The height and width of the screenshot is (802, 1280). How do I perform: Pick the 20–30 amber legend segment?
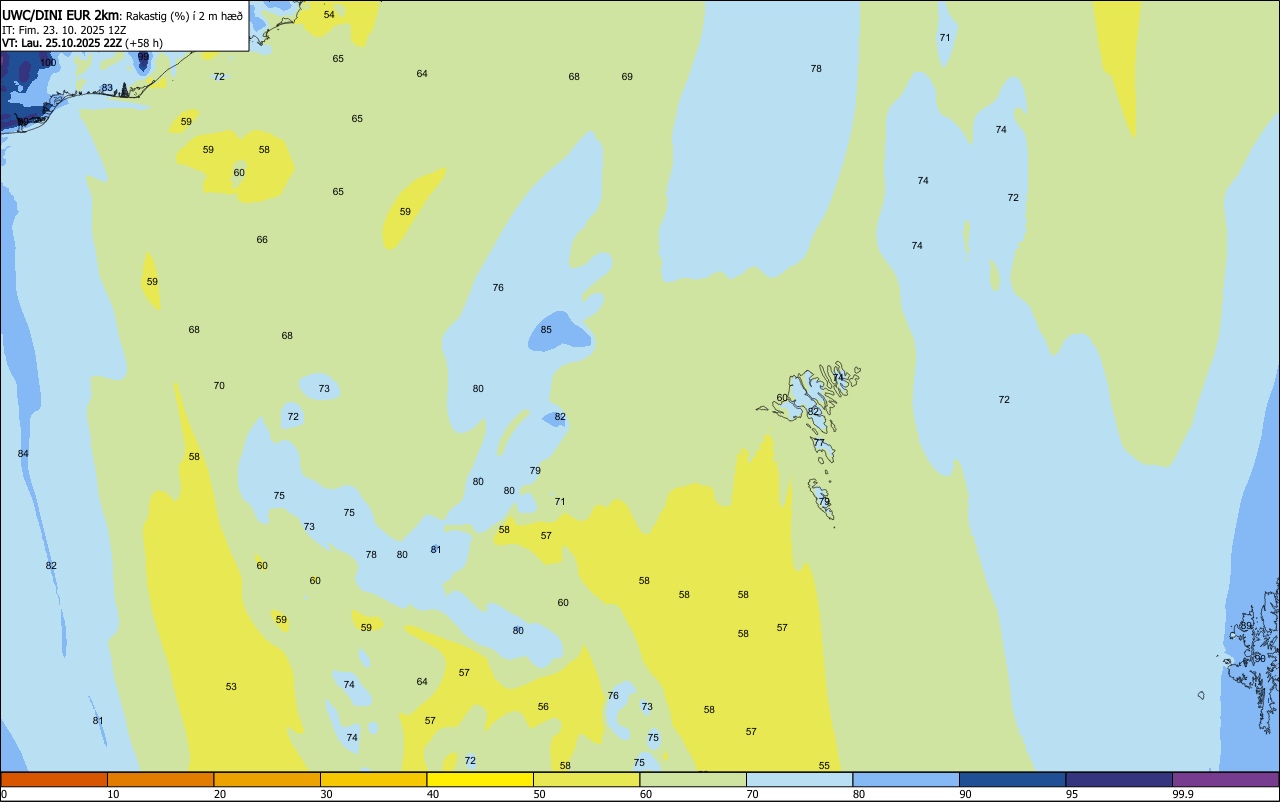[x=267, y=779]
